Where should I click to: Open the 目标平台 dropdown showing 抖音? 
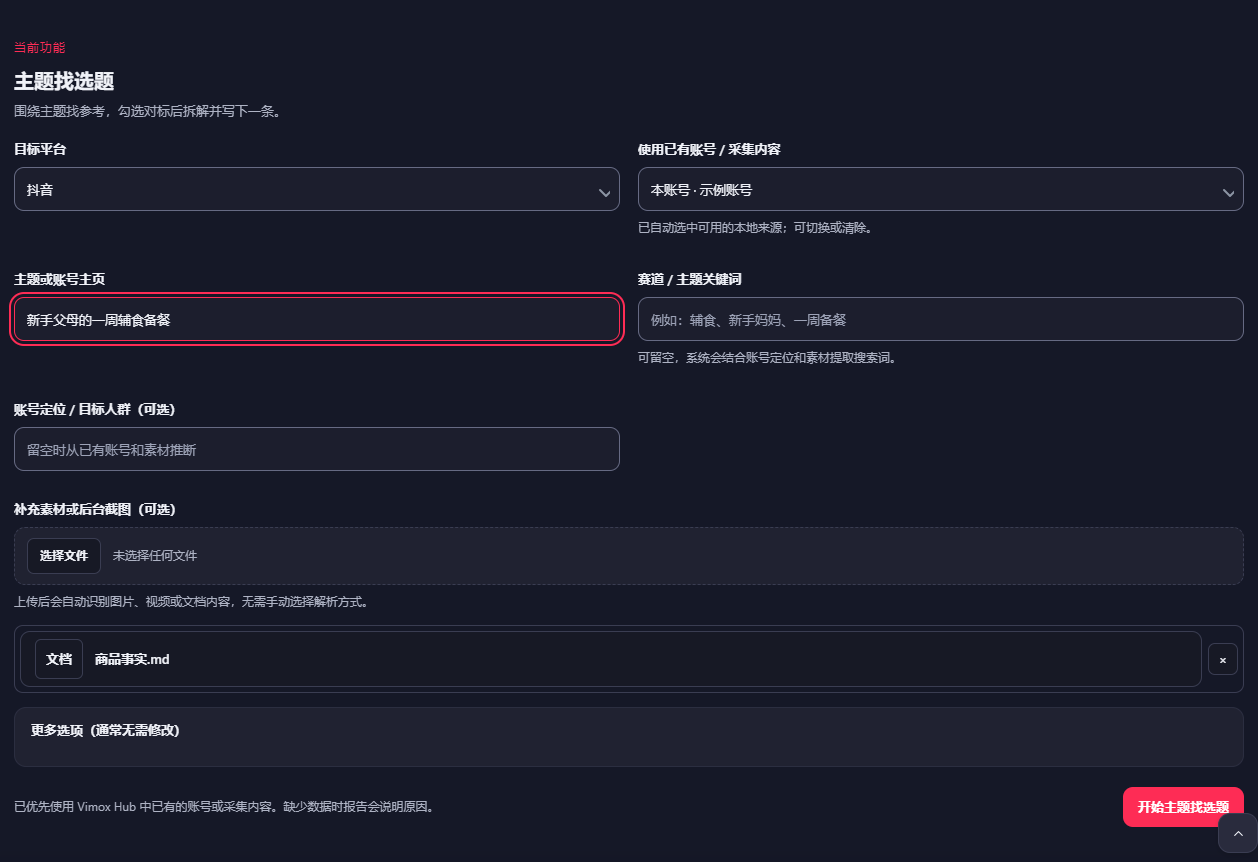pyautogui.click(x=316, y=189)
